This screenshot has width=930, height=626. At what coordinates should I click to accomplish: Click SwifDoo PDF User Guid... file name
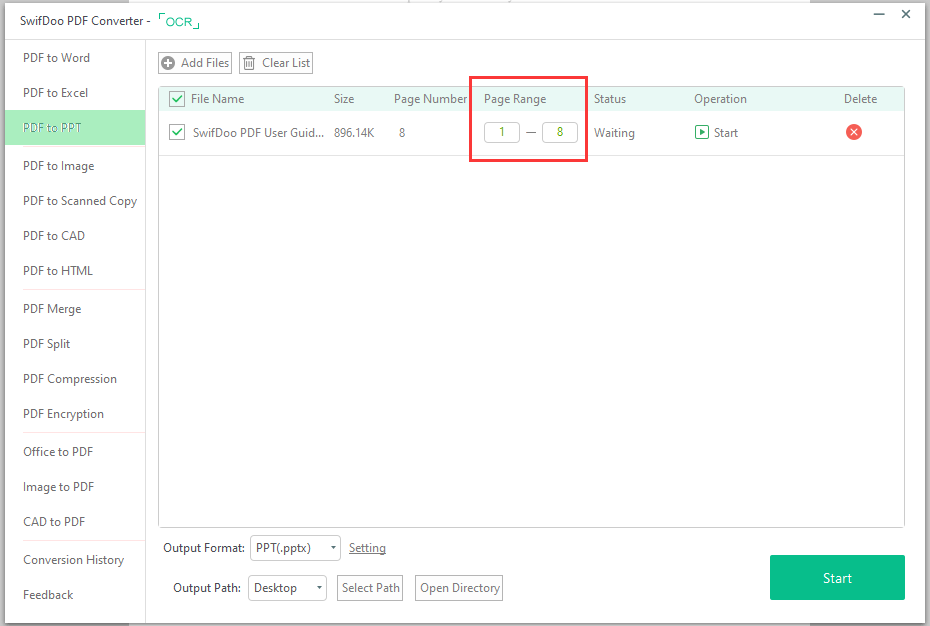(x=258, y=132)
